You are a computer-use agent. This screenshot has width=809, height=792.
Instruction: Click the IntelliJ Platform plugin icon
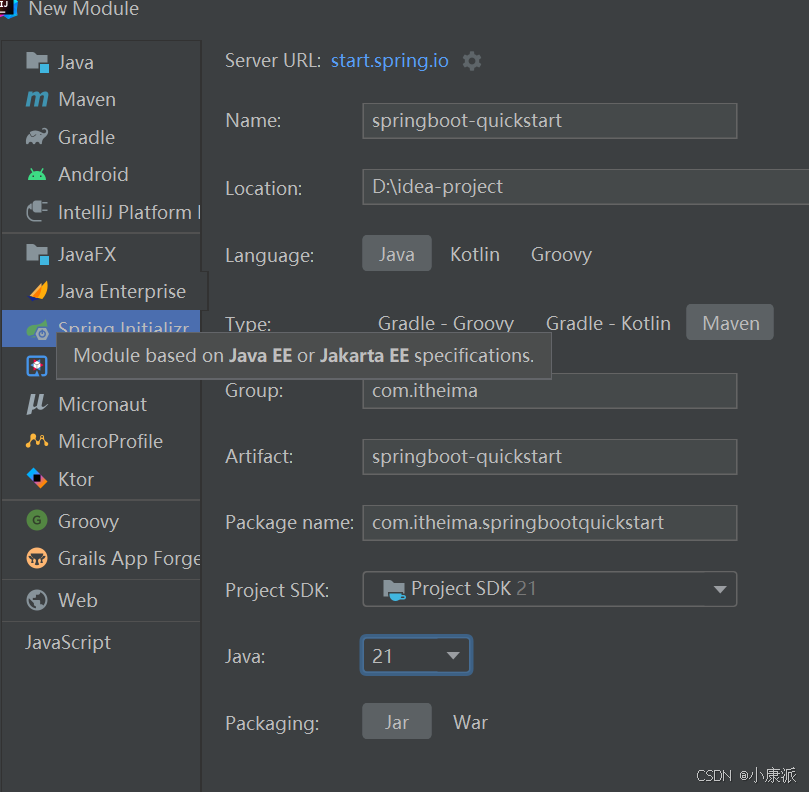[37, 212]
